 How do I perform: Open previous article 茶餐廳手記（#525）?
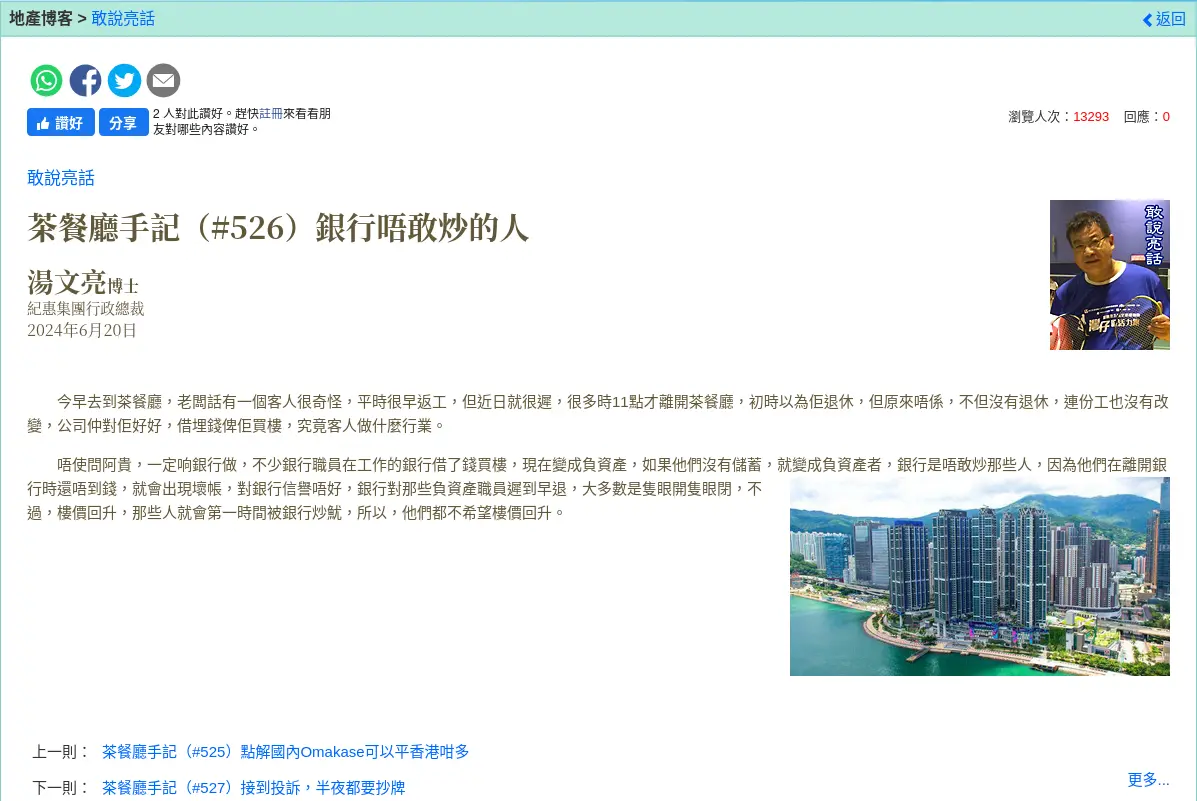point(287,751)
